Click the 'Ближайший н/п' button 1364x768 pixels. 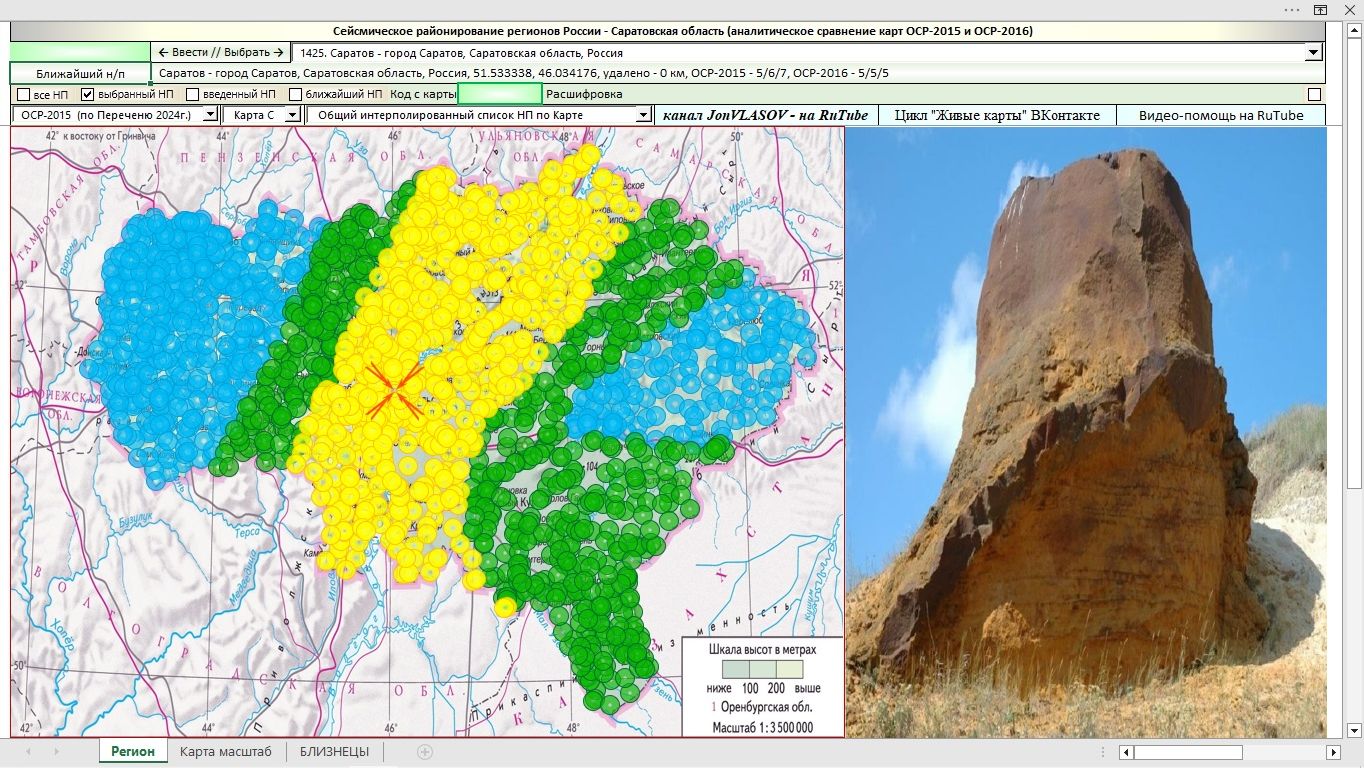point(80,73)
